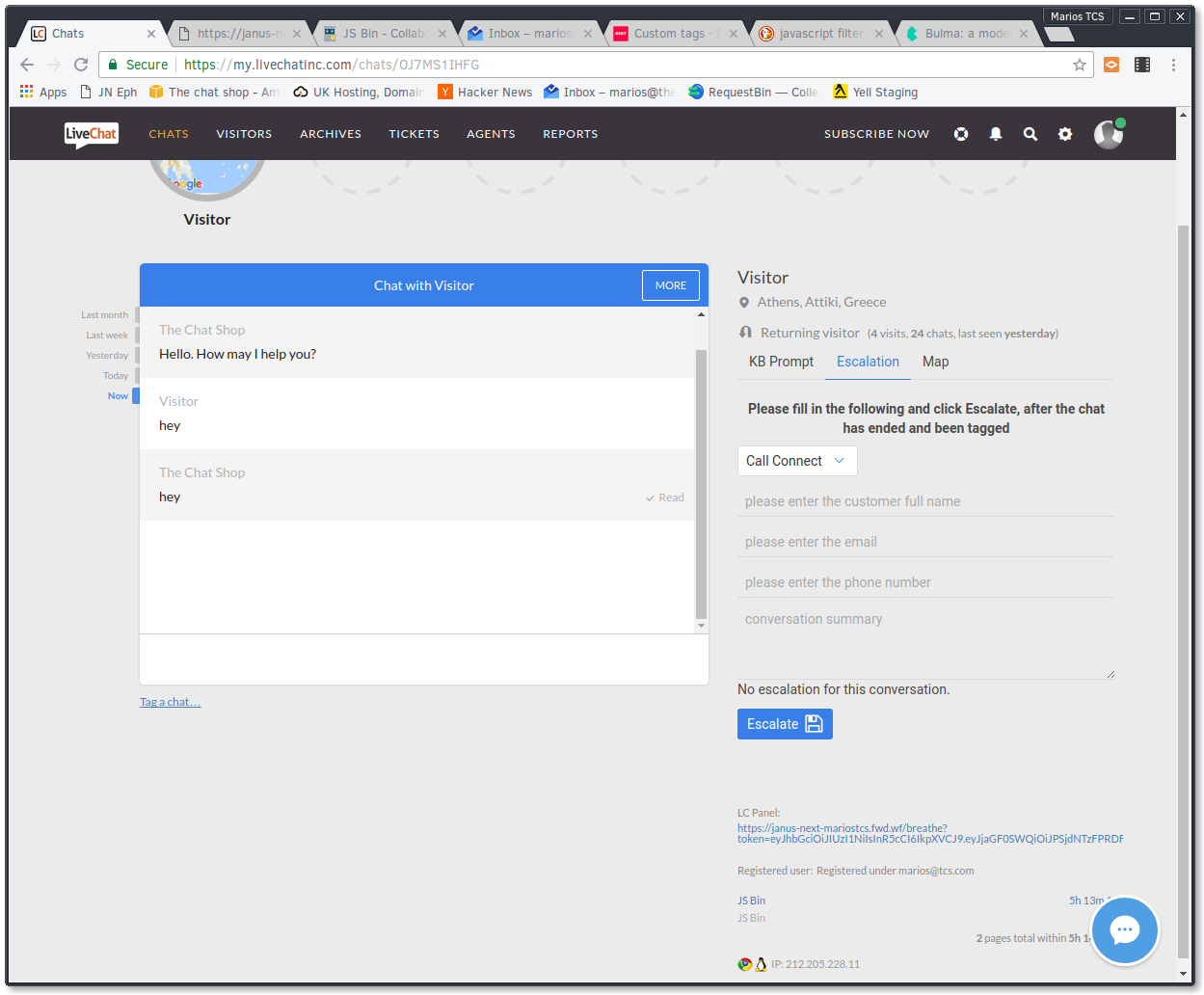Click the phone number field

click(x=926, y=582)
